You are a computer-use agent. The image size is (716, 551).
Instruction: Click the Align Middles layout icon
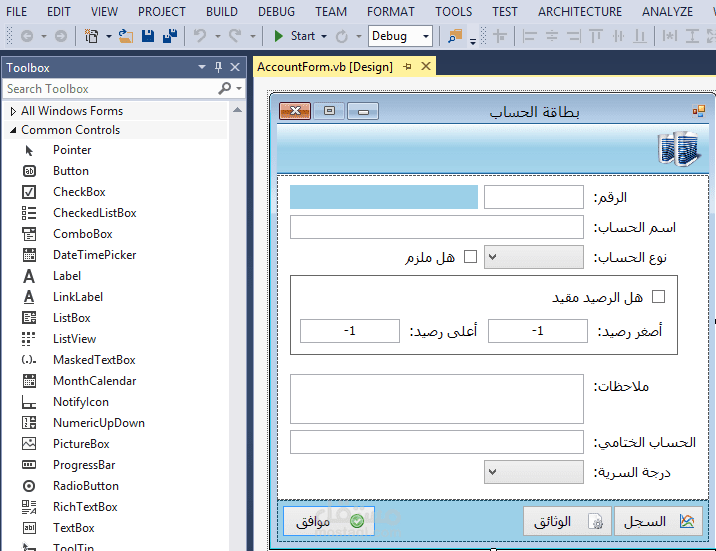tap(618, 36)
